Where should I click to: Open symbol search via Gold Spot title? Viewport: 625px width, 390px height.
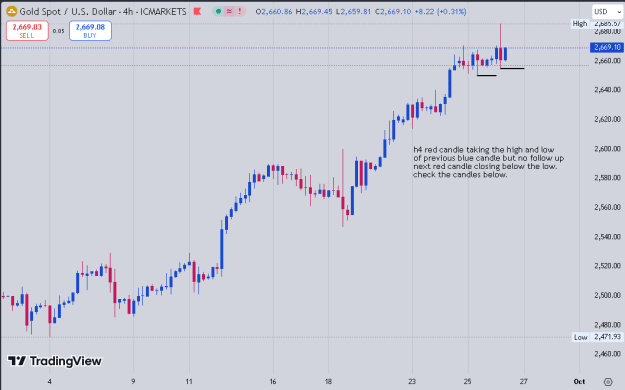(x=103, y=12)
